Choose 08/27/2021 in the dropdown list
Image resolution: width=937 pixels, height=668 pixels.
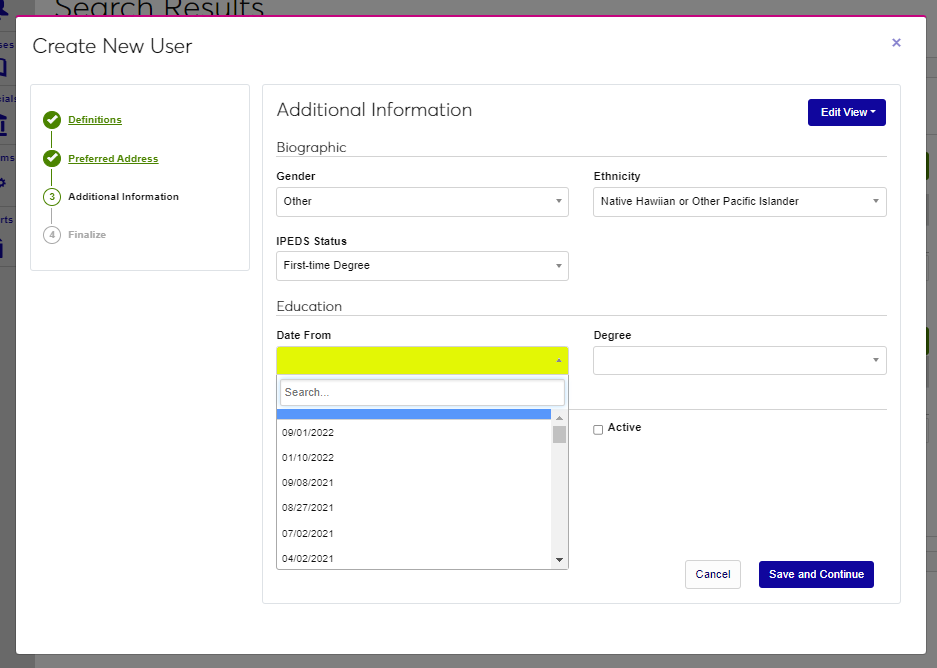click(308, 508)
